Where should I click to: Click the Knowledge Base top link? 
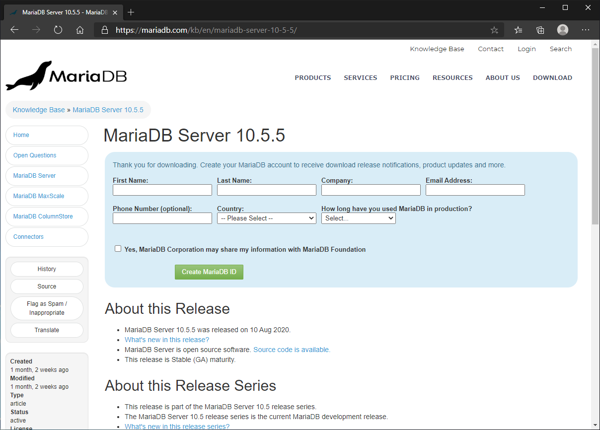(437, 49)
